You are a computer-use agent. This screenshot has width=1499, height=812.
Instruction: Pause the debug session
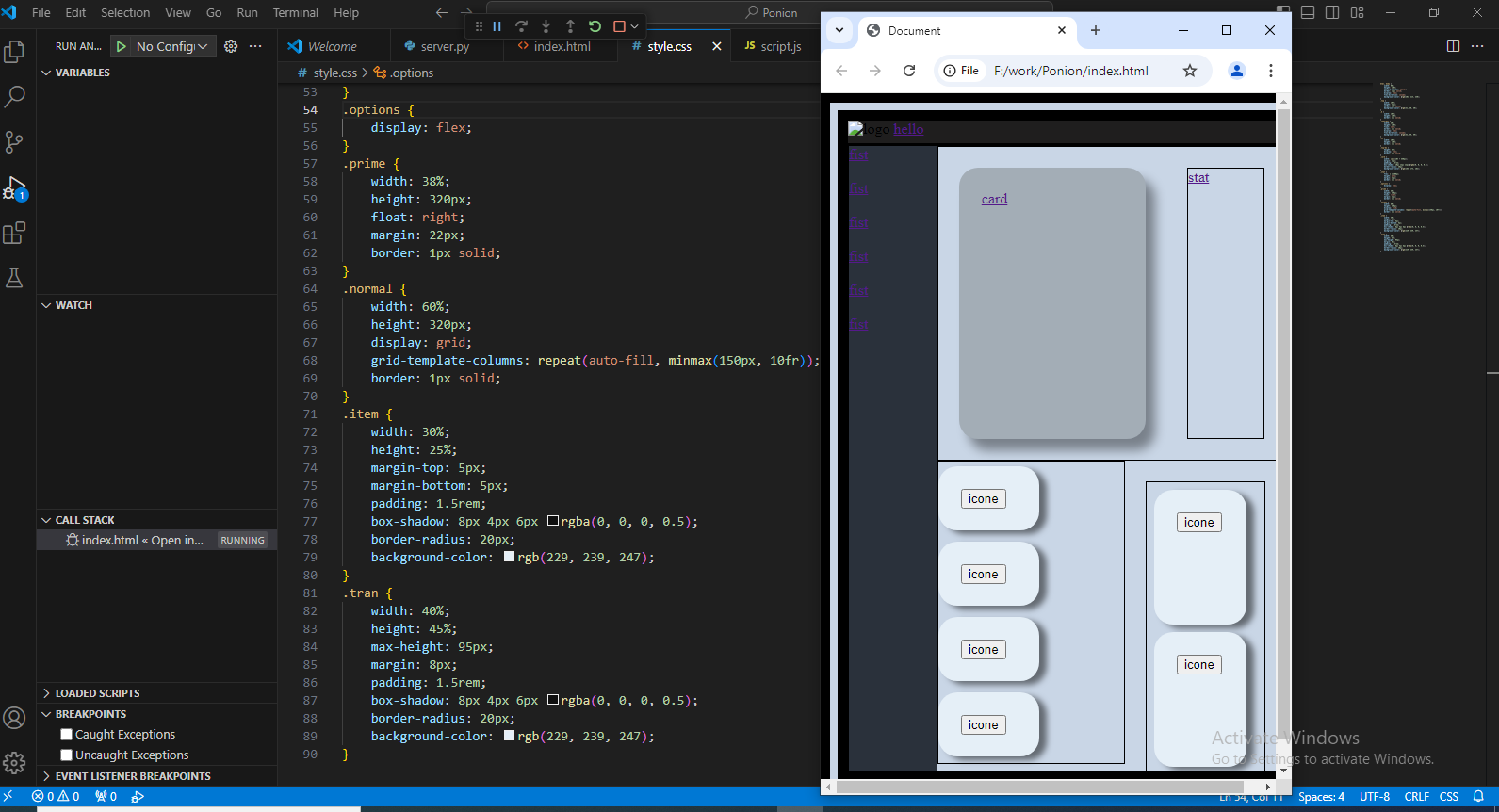pyautogui.click(x=497, y=26)
